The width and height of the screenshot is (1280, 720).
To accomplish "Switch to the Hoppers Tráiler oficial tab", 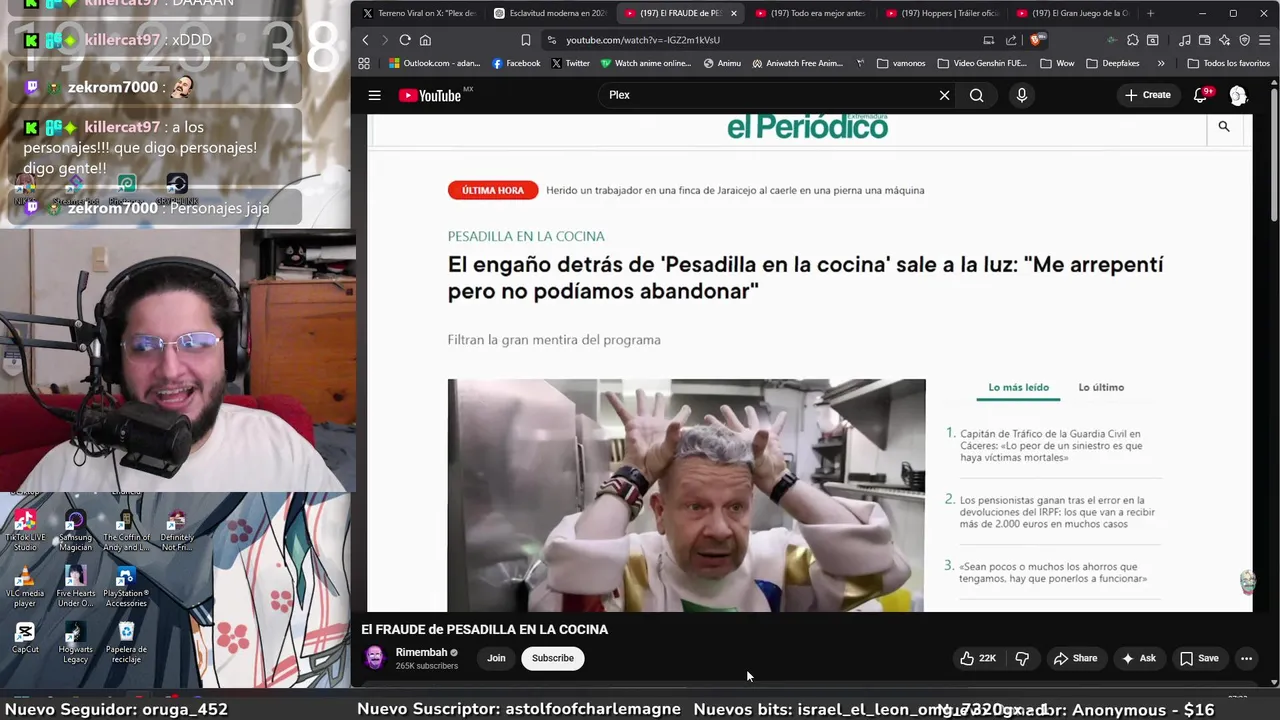I will point(941,13).
